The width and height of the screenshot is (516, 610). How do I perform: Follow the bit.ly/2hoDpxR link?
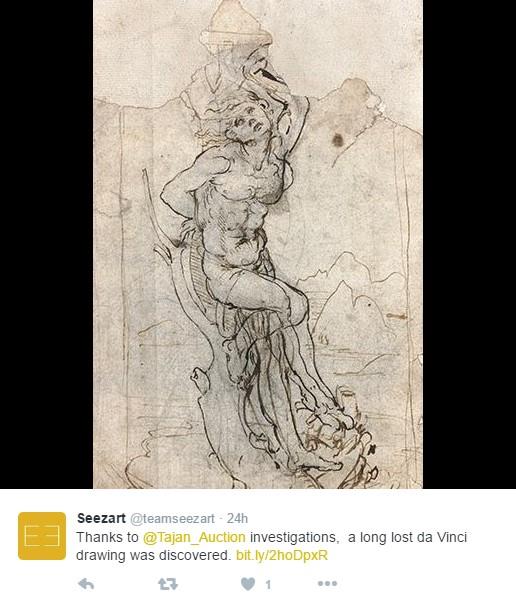coord(282,555)
